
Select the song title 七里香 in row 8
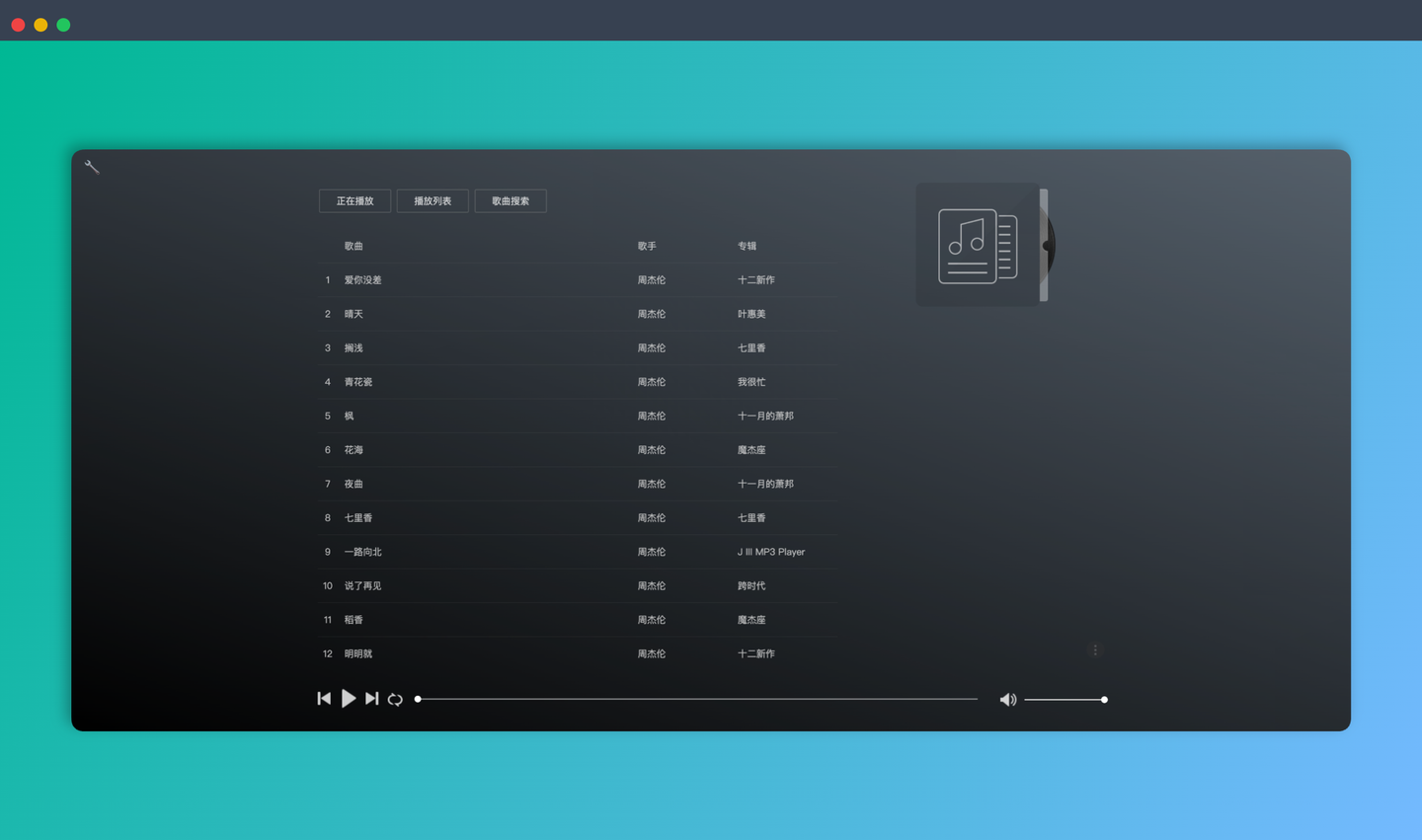pos(358,518)
